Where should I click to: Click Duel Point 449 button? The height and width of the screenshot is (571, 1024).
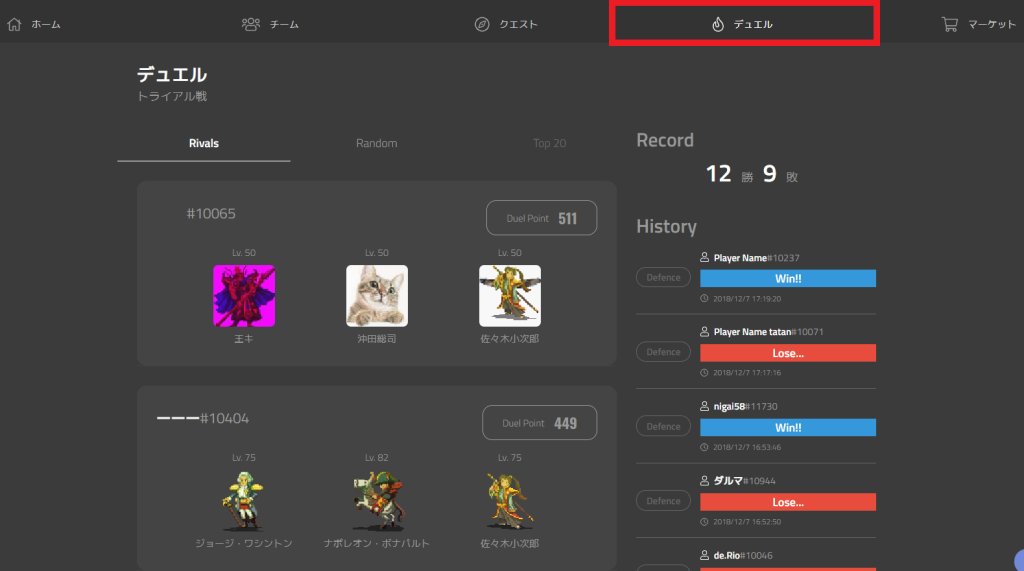[x=539, y=423]
